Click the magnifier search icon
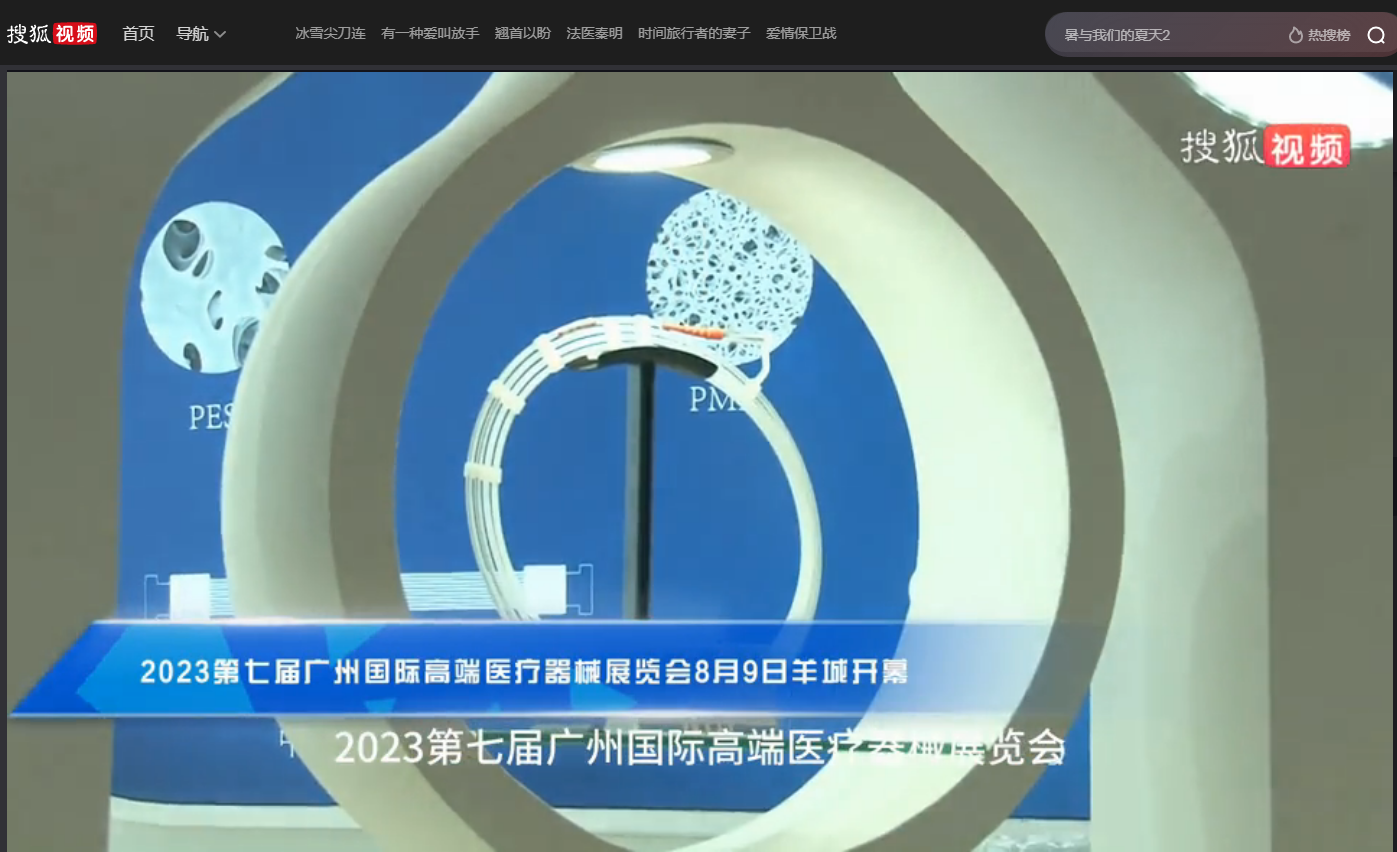 1376,35
